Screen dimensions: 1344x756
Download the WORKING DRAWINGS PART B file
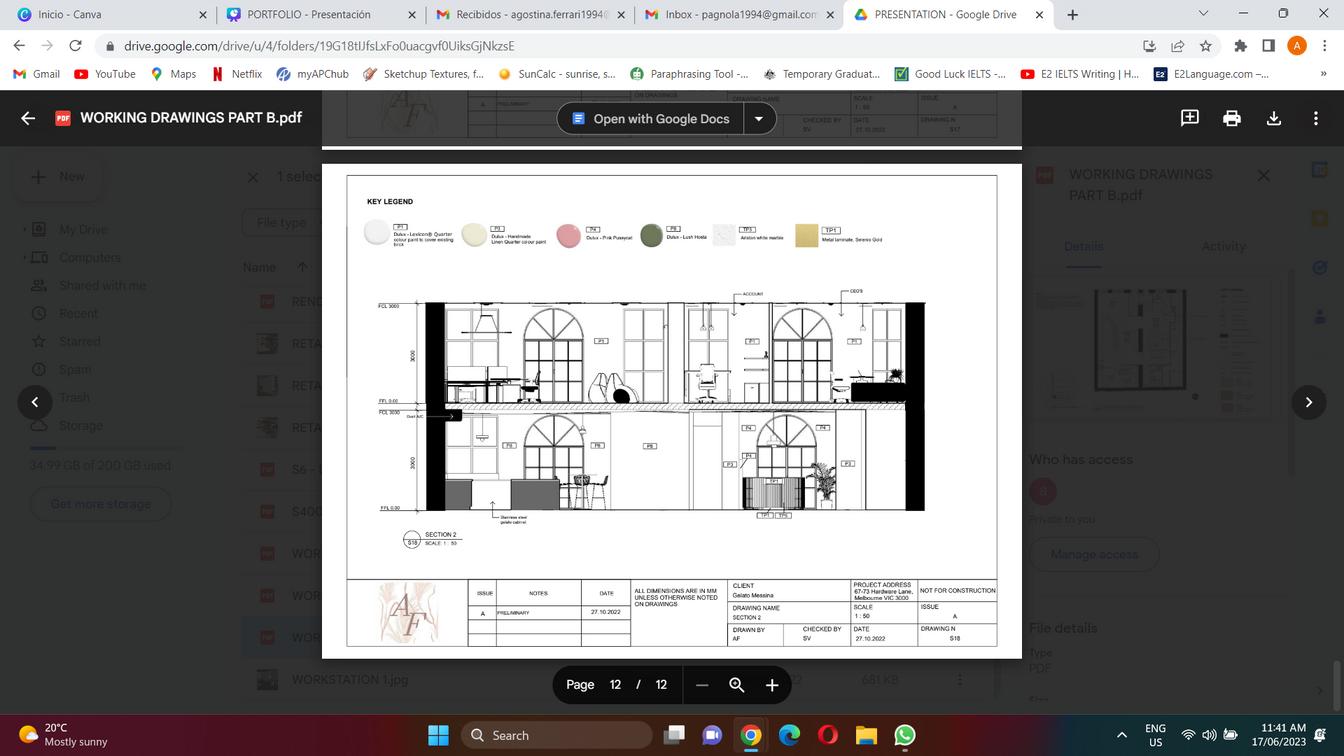click(x=1274, y=118)
